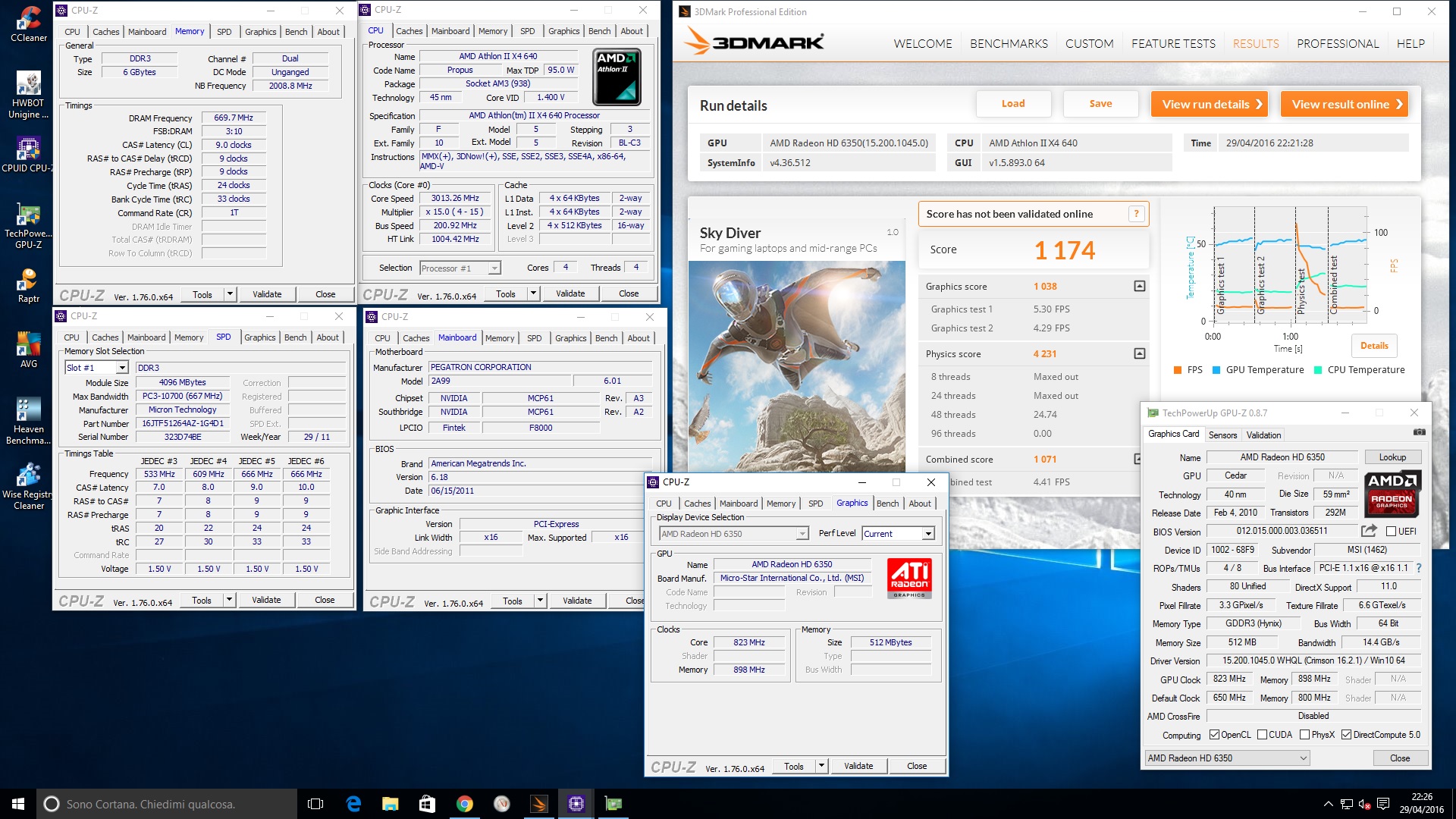Toggle OpenCL checkbox in GPU-Z
This screenshot has width=1456, height=819.
click(x=1214, y=734)
